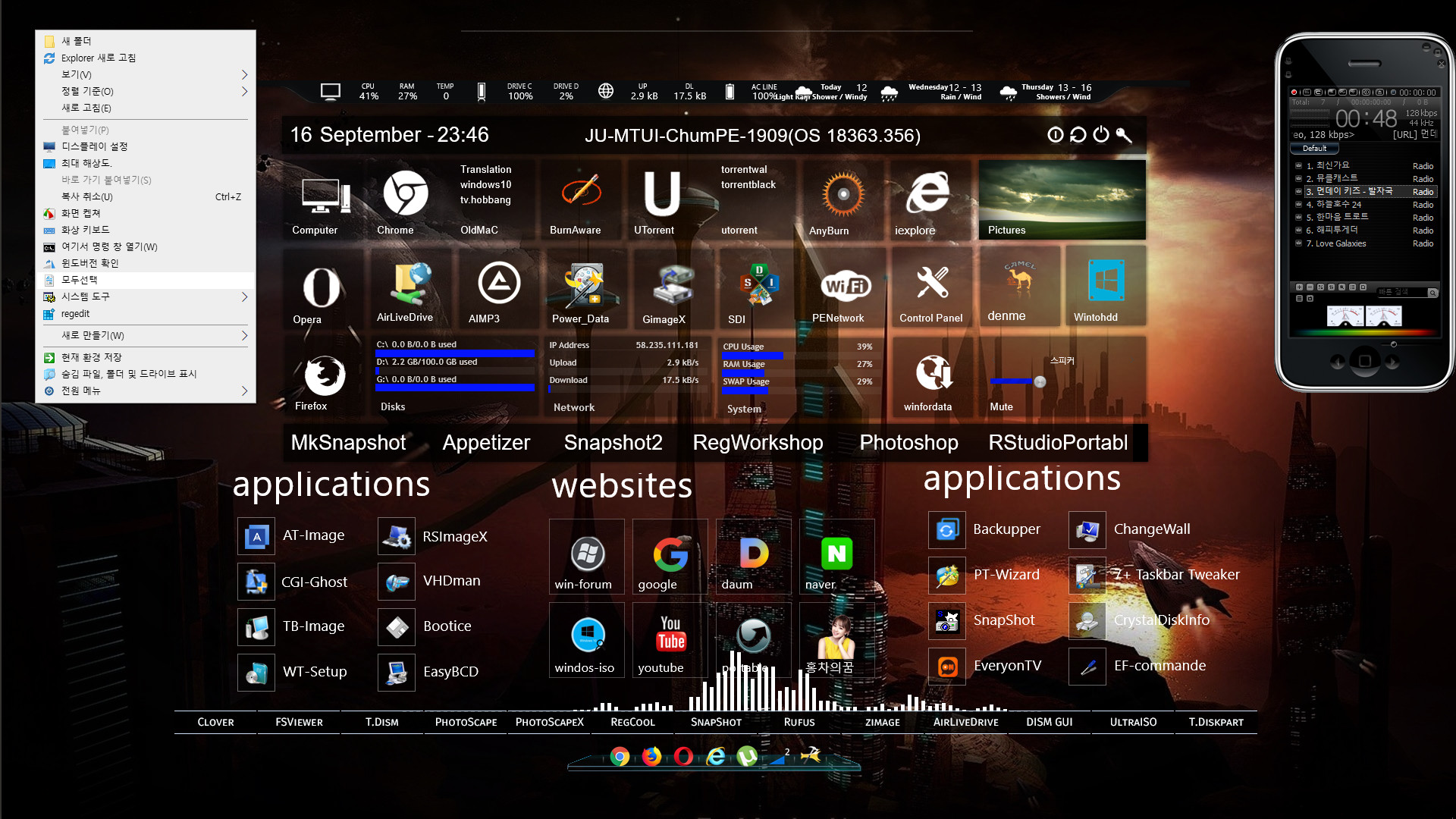The width and height of the screenshot is (1456, 819).
Task: Expand the 정렬 기준(O) submenu
Action: [x=146, y=91]
